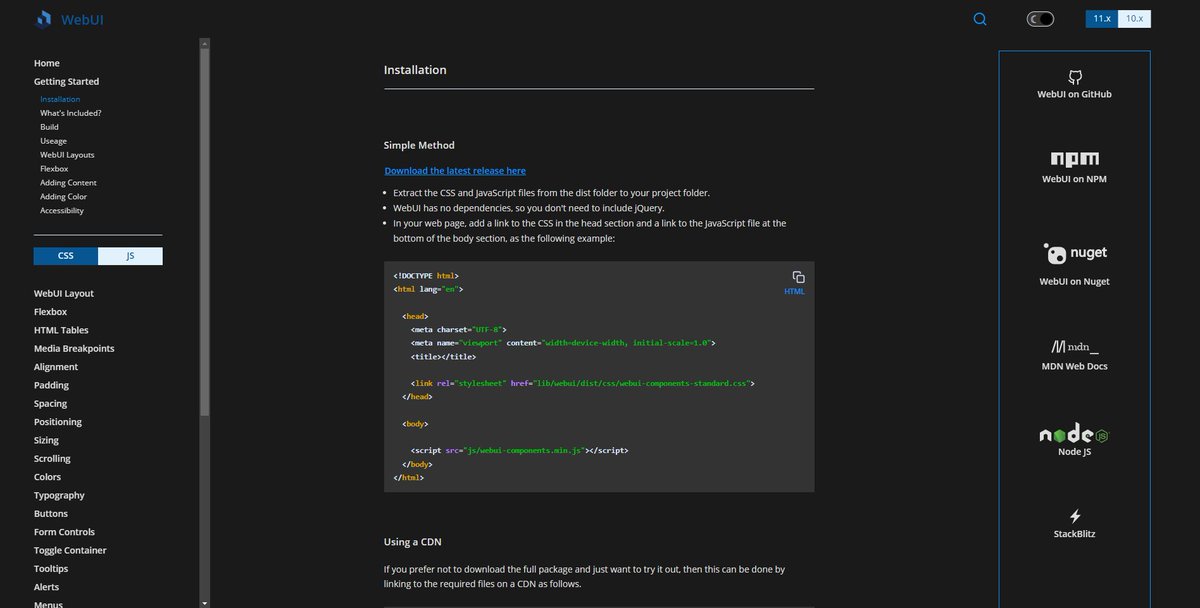1200x608 pixels.
Task: Open Padding entry
Action: click(x=52, y=385)
